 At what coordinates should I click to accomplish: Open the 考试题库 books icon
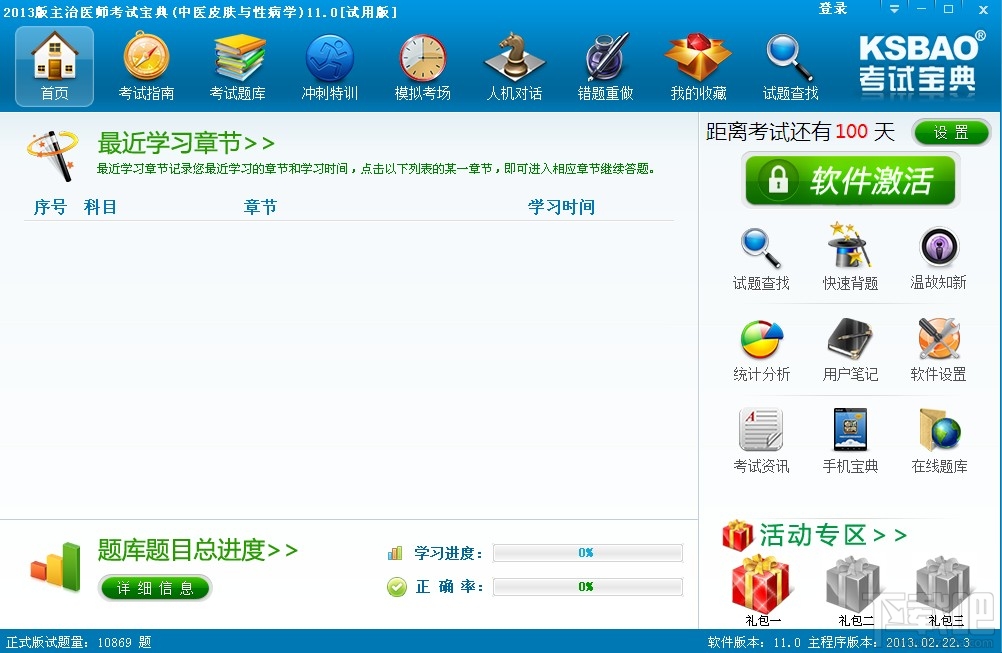click(x=238, y=66)
